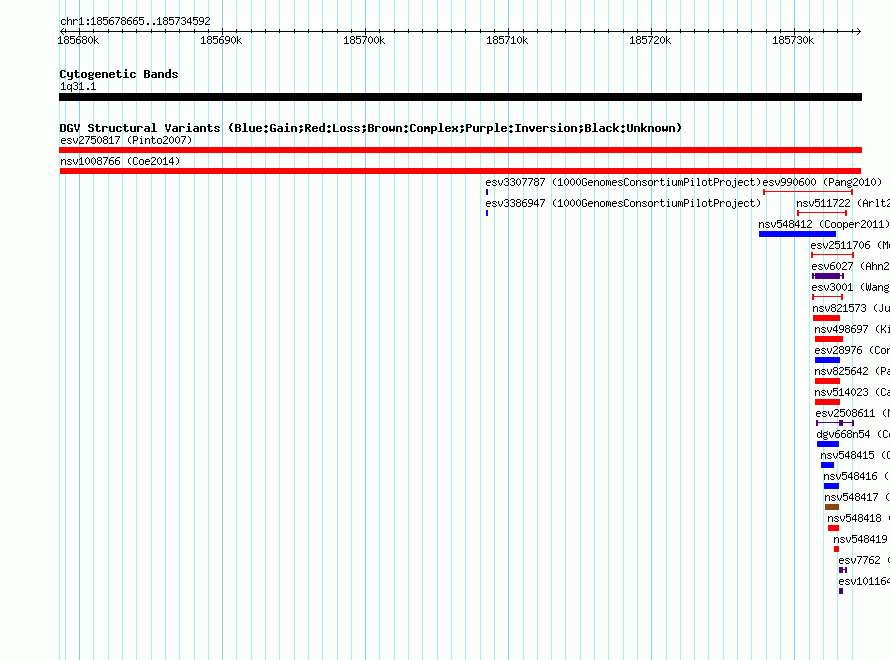Click the nsv548418 variant label

pos(858,518)
